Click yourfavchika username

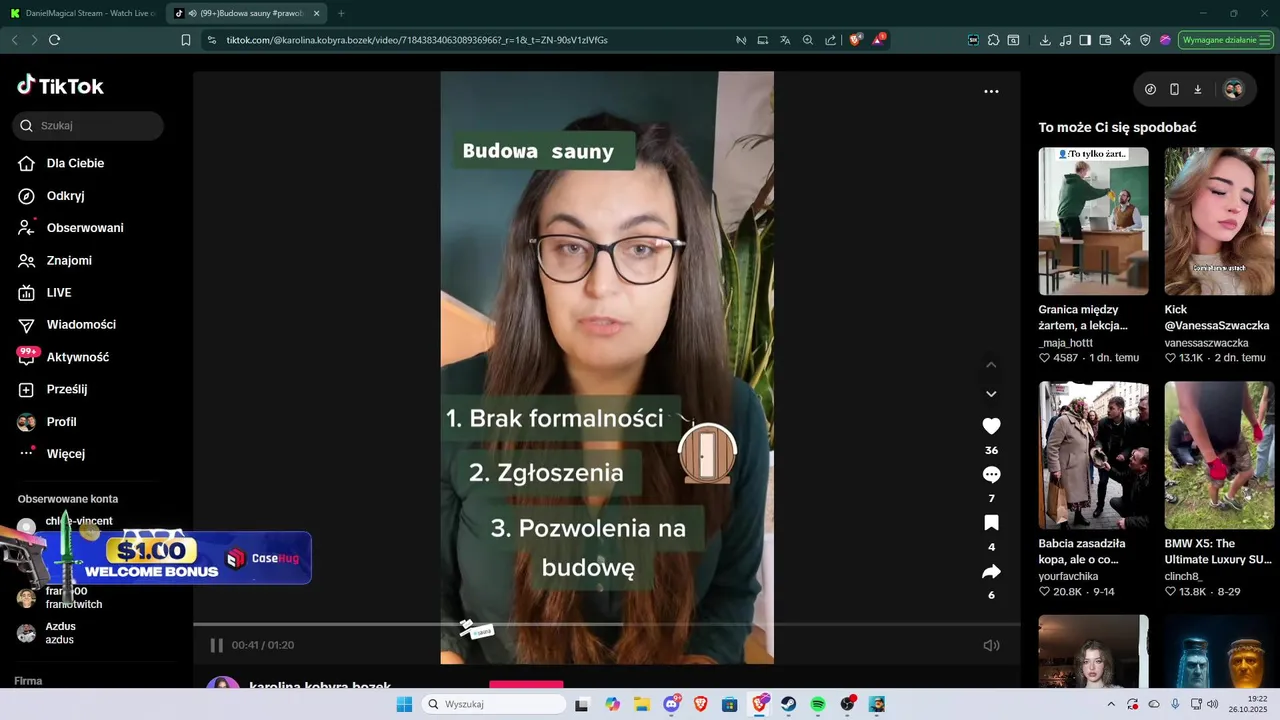point(1068,577)
